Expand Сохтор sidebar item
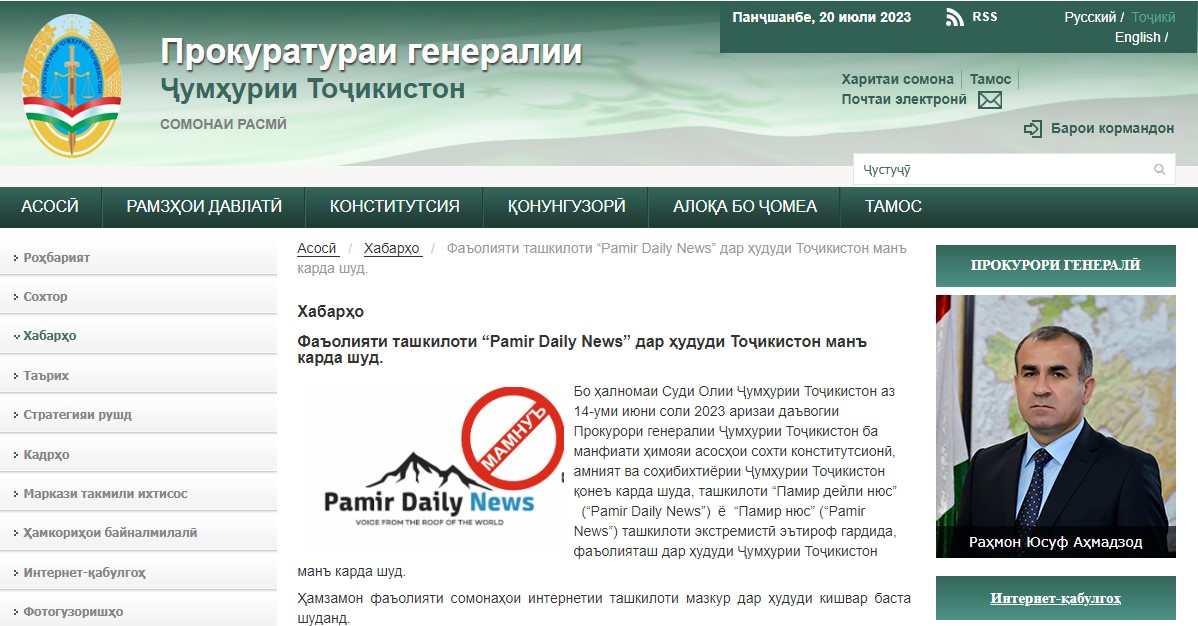This screenshot has height=626, width=1198. click(x=138, y=297)
